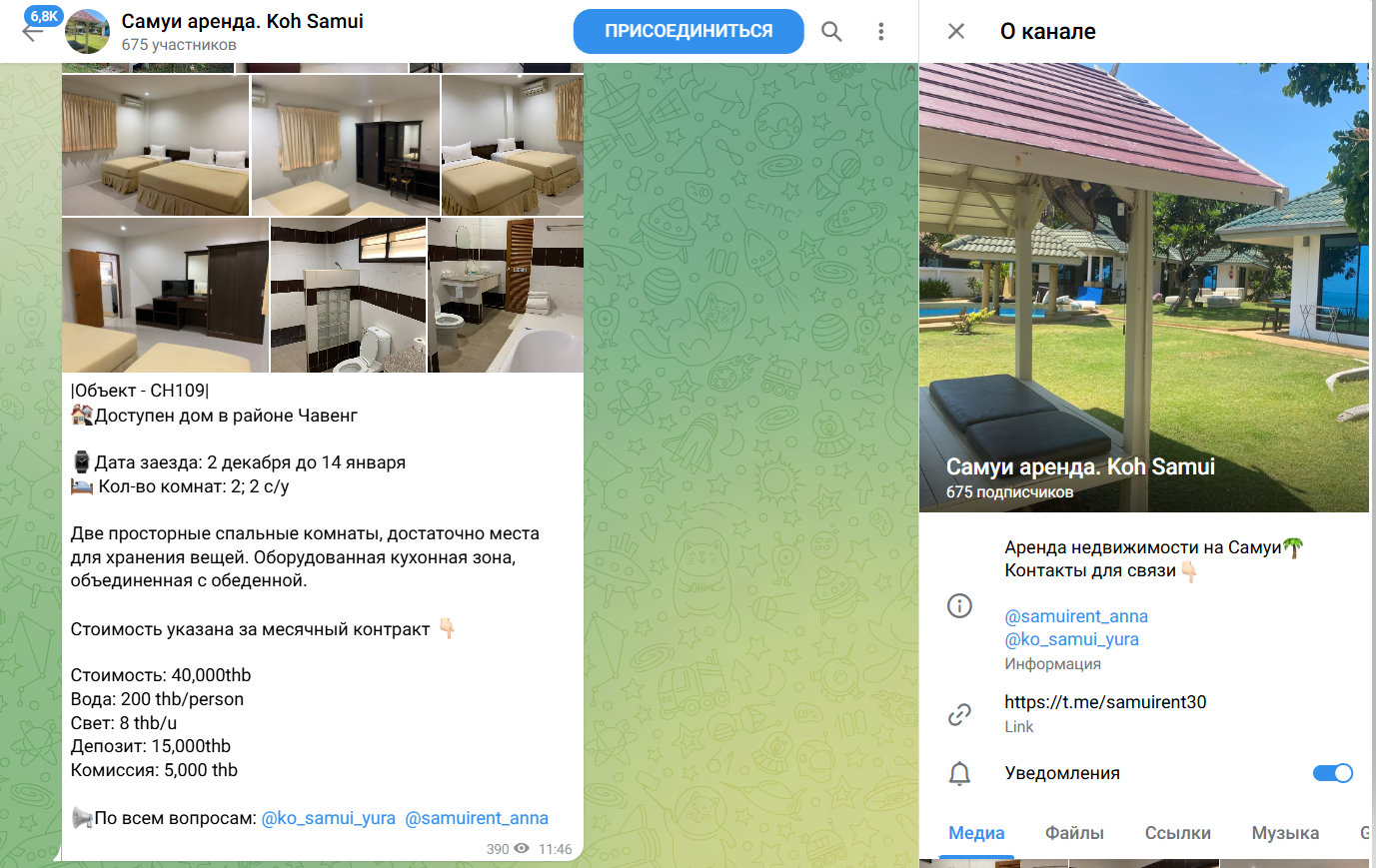Switch to the Ссылки tab
Viewport: 1376px width, 868px height.
coord(1178,833)
